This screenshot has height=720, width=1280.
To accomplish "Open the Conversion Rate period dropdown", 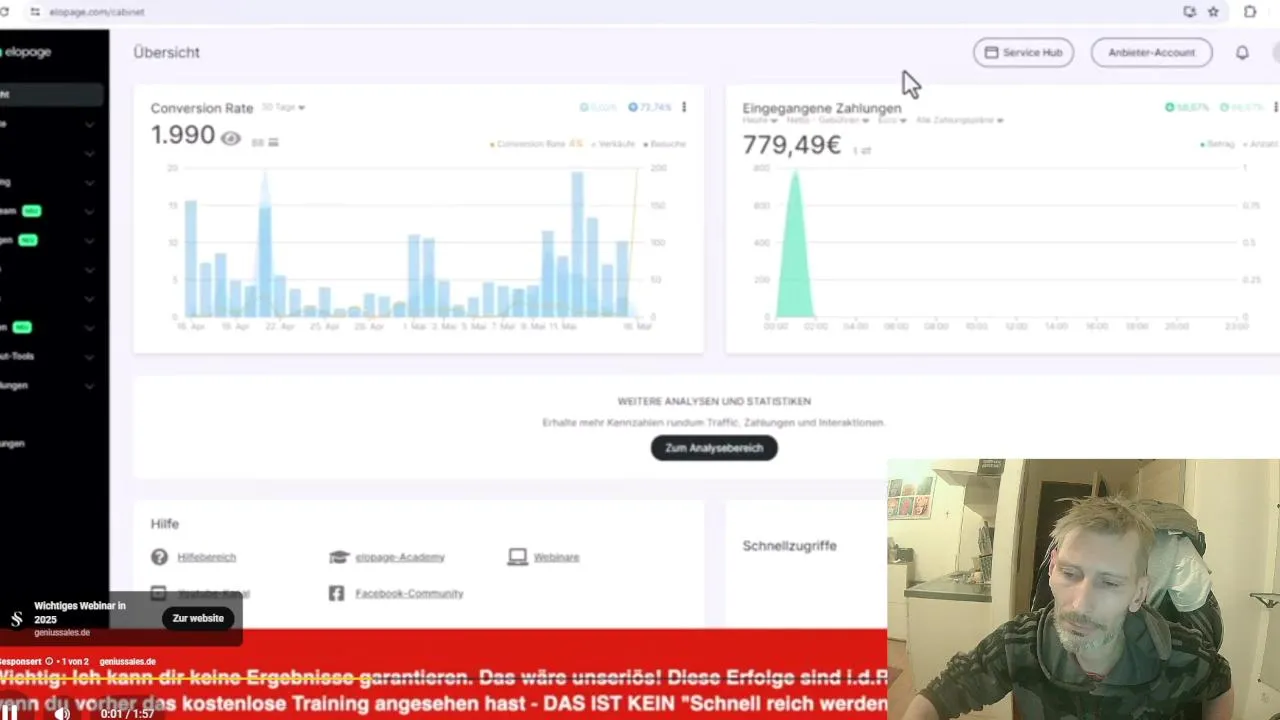I will click(283, 107).
